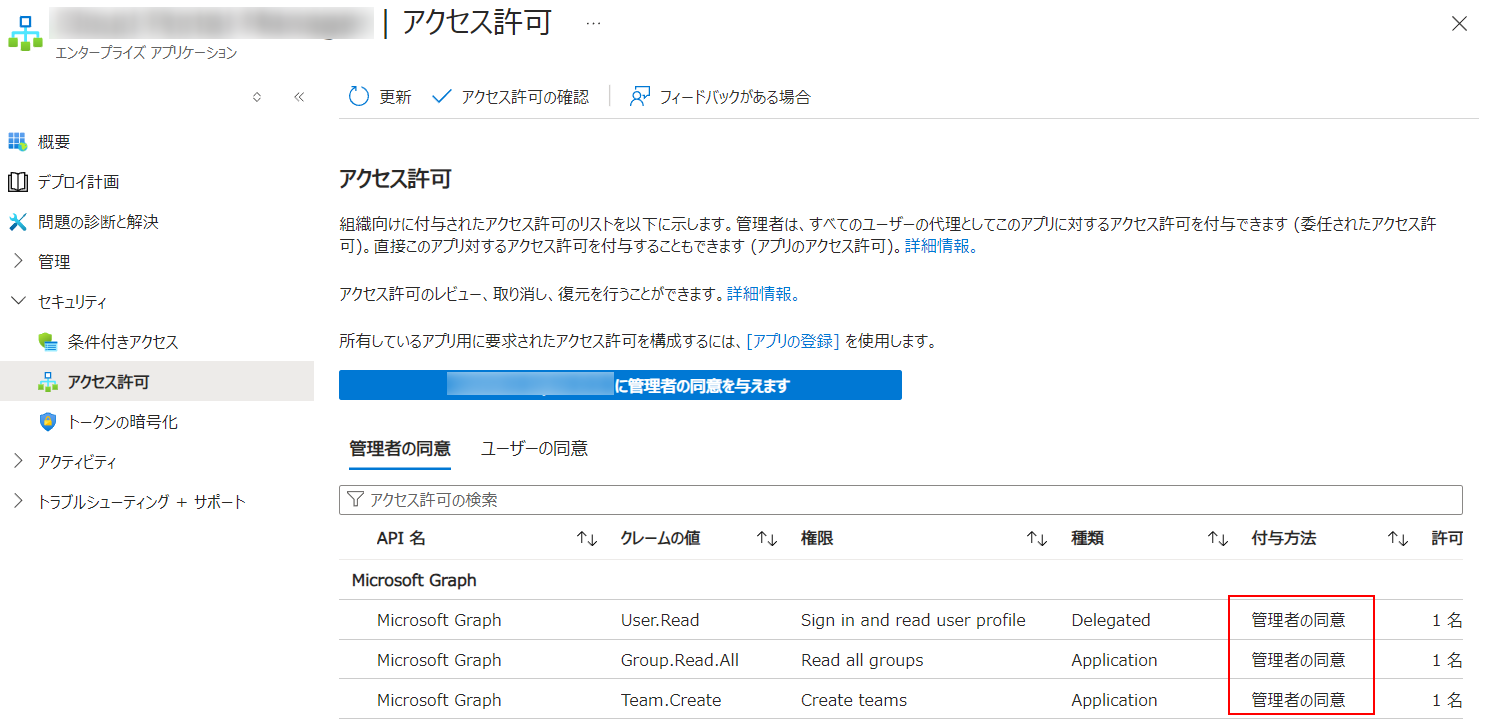The width and height of the screenshot is (1486, 719).
Task: Close the access permissions pane
Action: tap(1460, 24)
